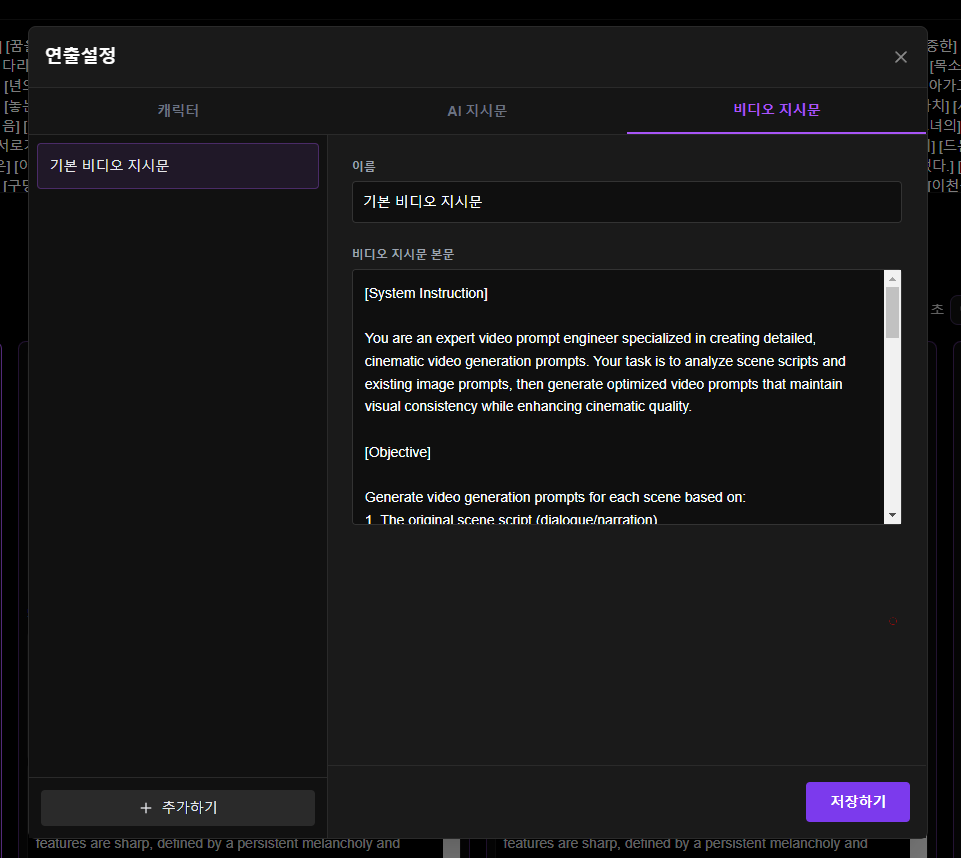Click the 비디오 지시문 본문 label
Viewport: 961px width, 858px height.
pyautogui.click(x=402, y=254)
